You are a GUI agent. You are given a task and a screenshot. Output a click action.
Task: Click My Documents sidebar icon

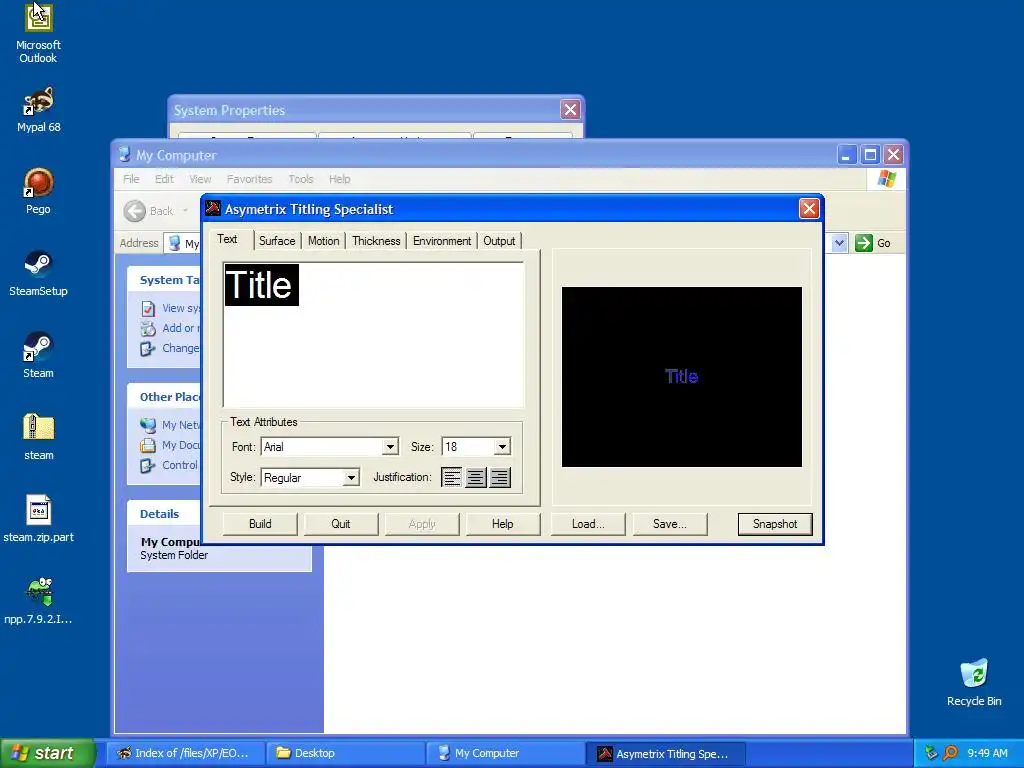coord(148,445)
